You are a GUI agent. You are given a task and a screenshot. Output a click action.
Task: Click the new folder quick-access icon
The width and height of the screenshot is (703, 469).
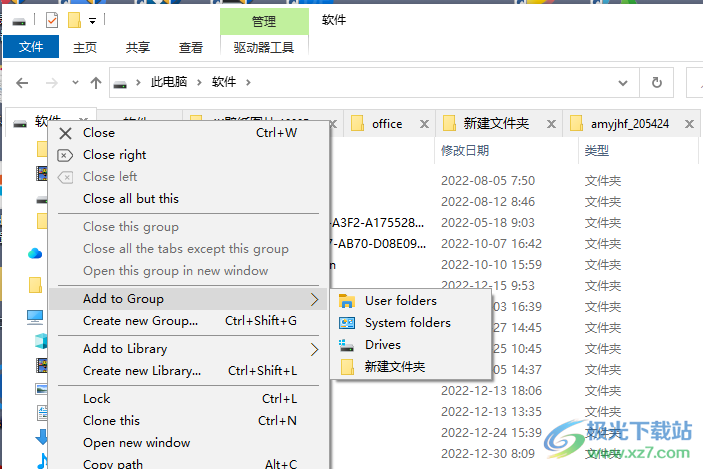click(74, 20)
